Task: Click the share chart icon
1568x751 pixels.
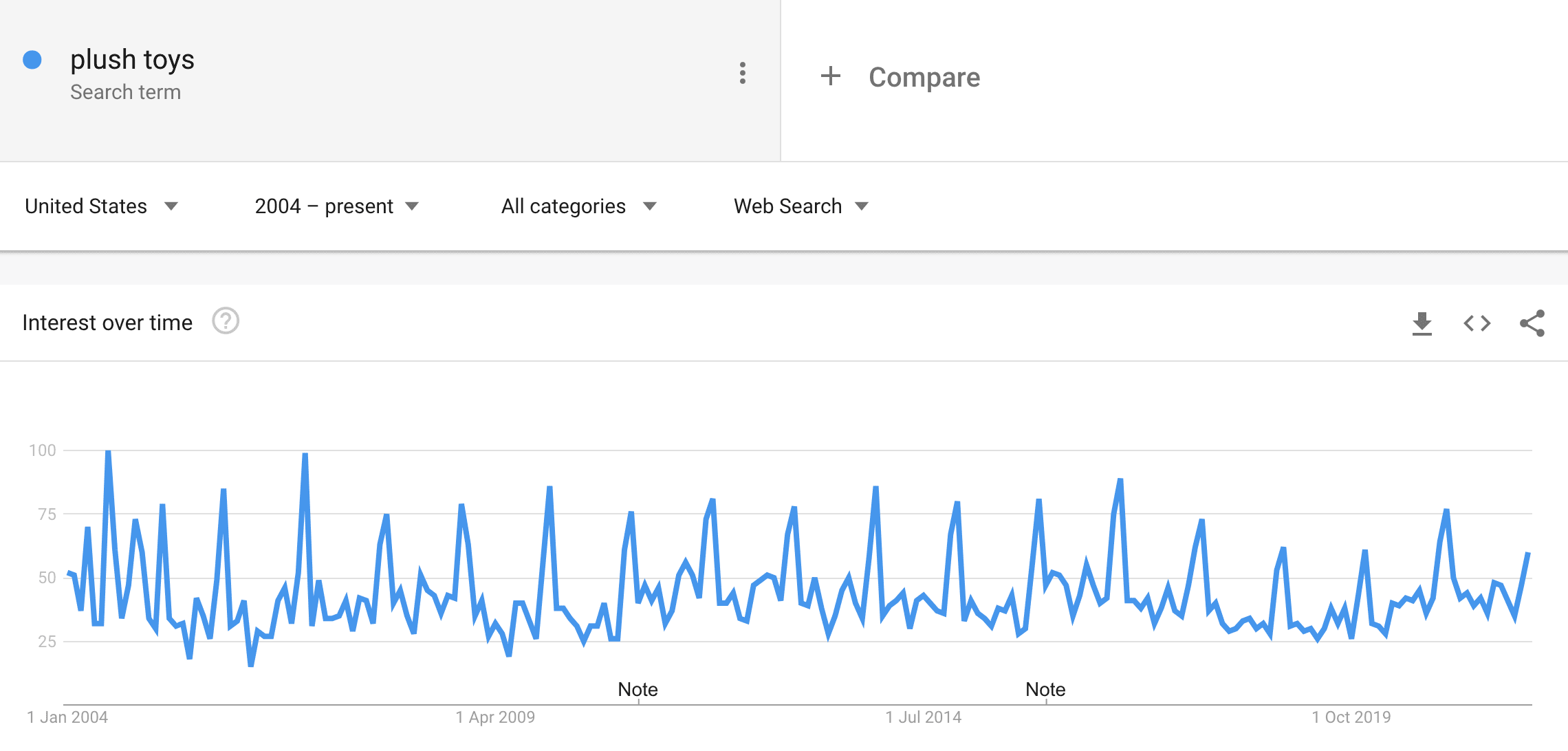Action: click(1532, 323)
